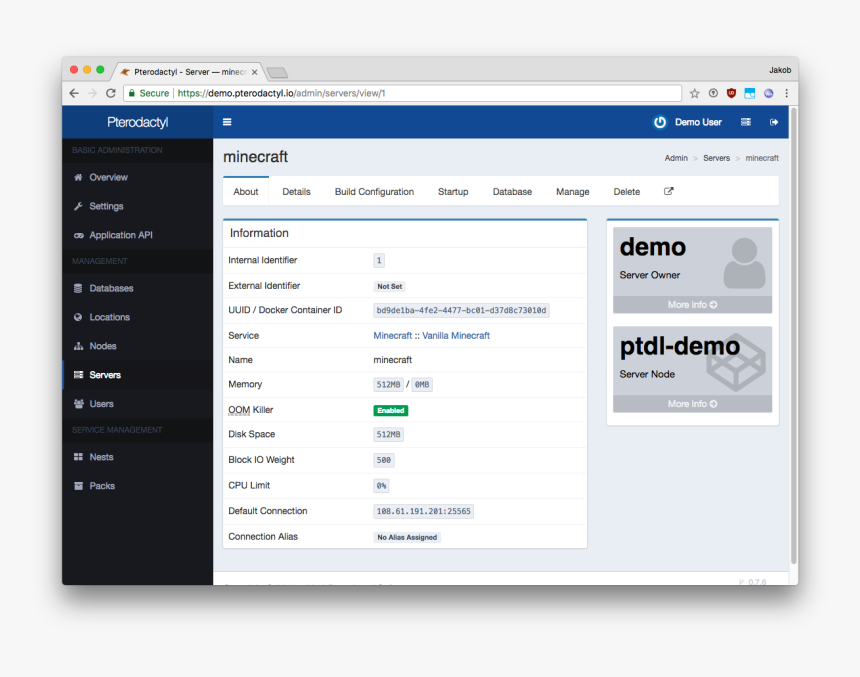Switch to the Build Configuration tab
Screen dimensions: 860x677
374,192
